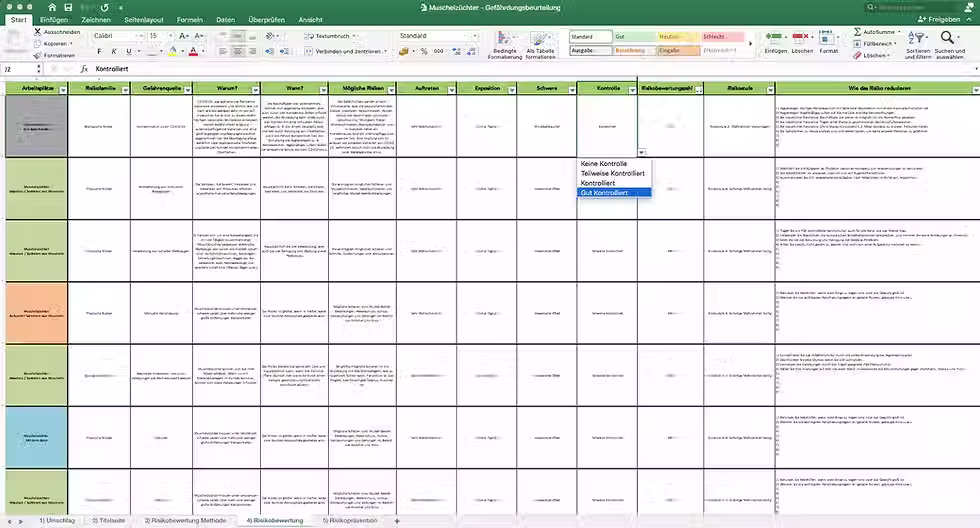Click the cell name box J2

(x=21, y=69)
